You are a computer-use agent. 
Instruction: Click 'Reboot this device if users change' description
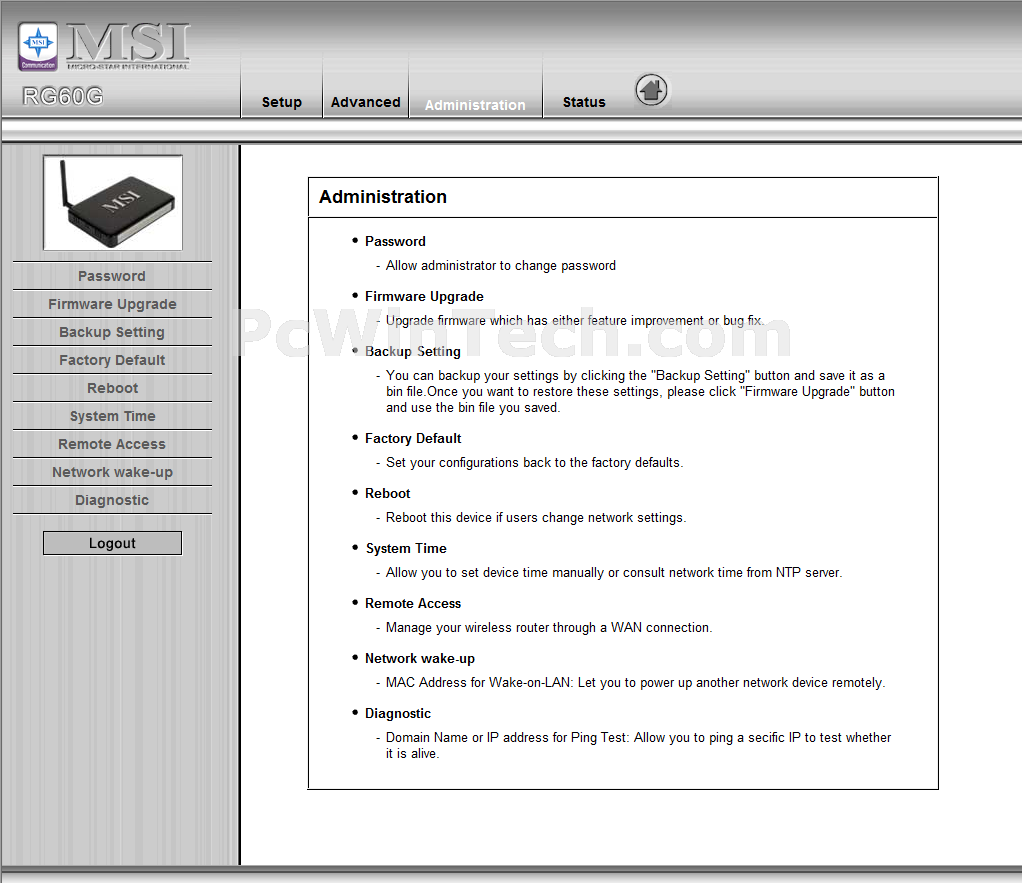click(536, 517)
